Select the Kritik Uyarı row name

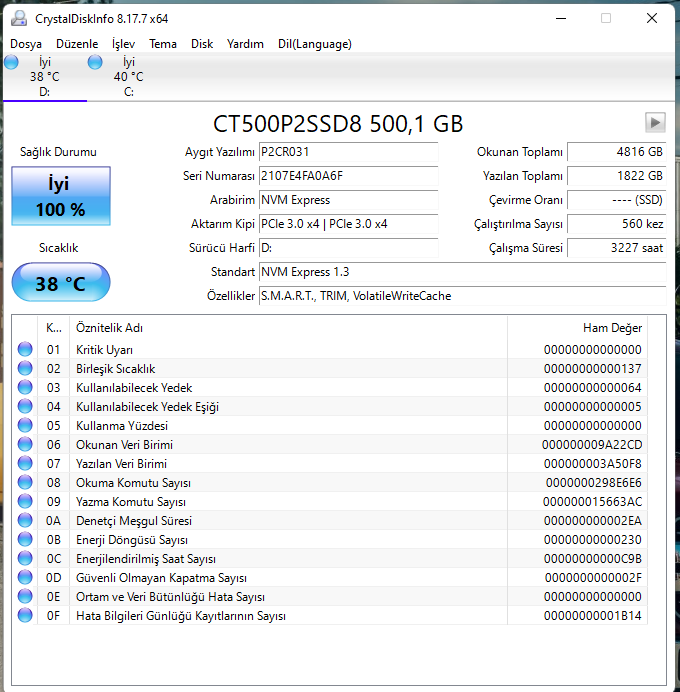pos(104,350)
